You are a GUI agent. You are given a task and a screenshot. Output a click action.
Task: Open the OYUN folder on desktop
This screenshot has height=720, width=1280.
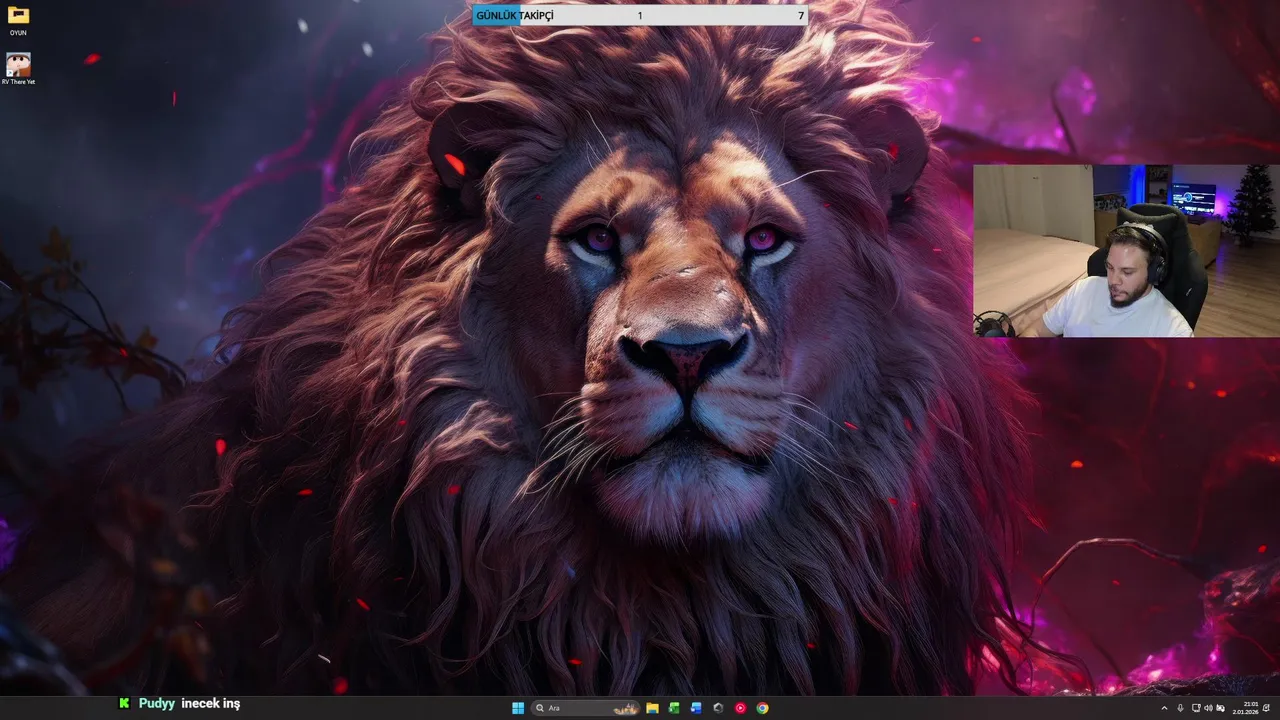pyautogui.click(x=18, y=19)
